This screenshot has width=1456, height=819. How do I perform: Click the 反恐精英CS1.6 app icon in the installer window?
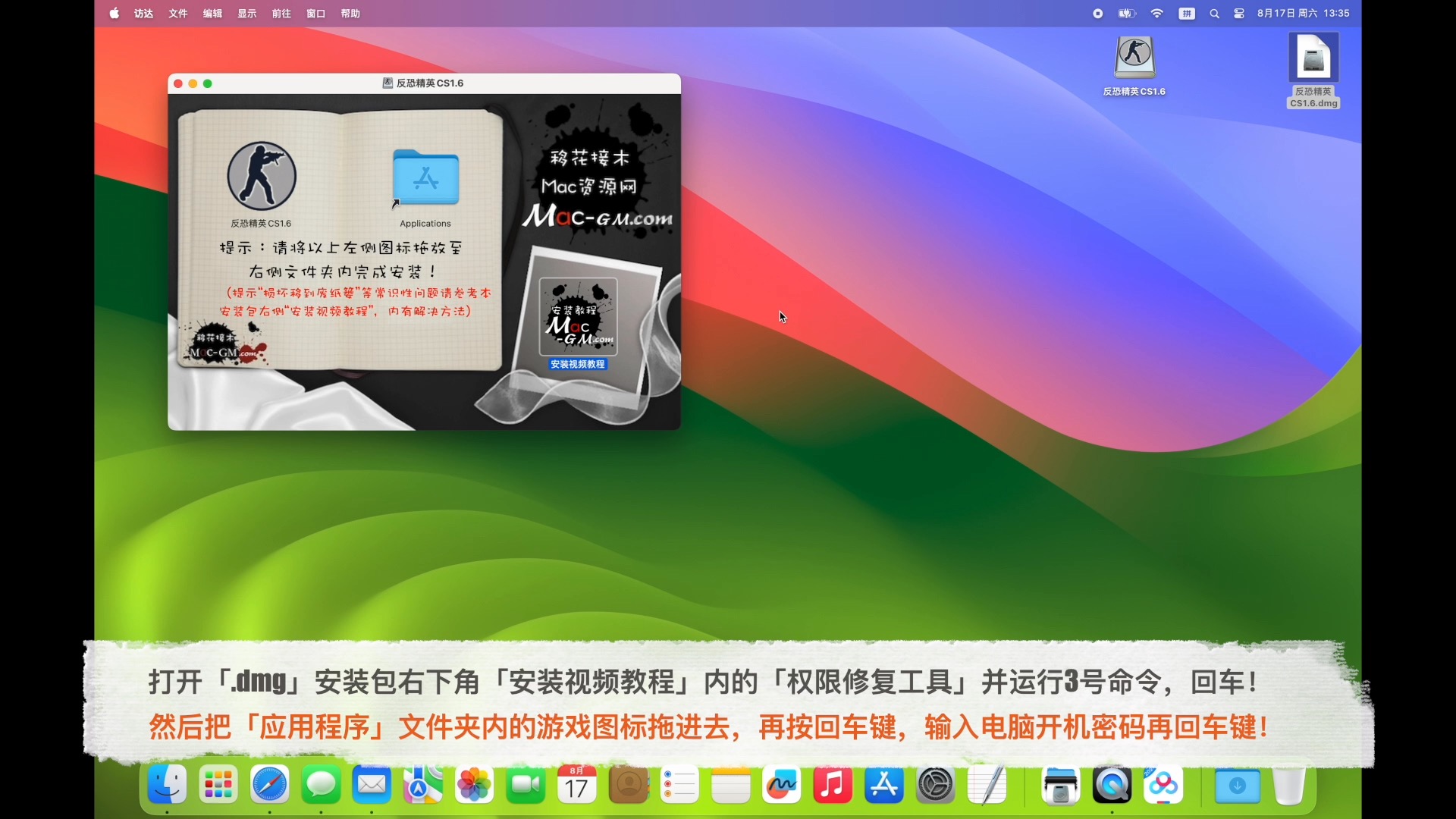262,177
